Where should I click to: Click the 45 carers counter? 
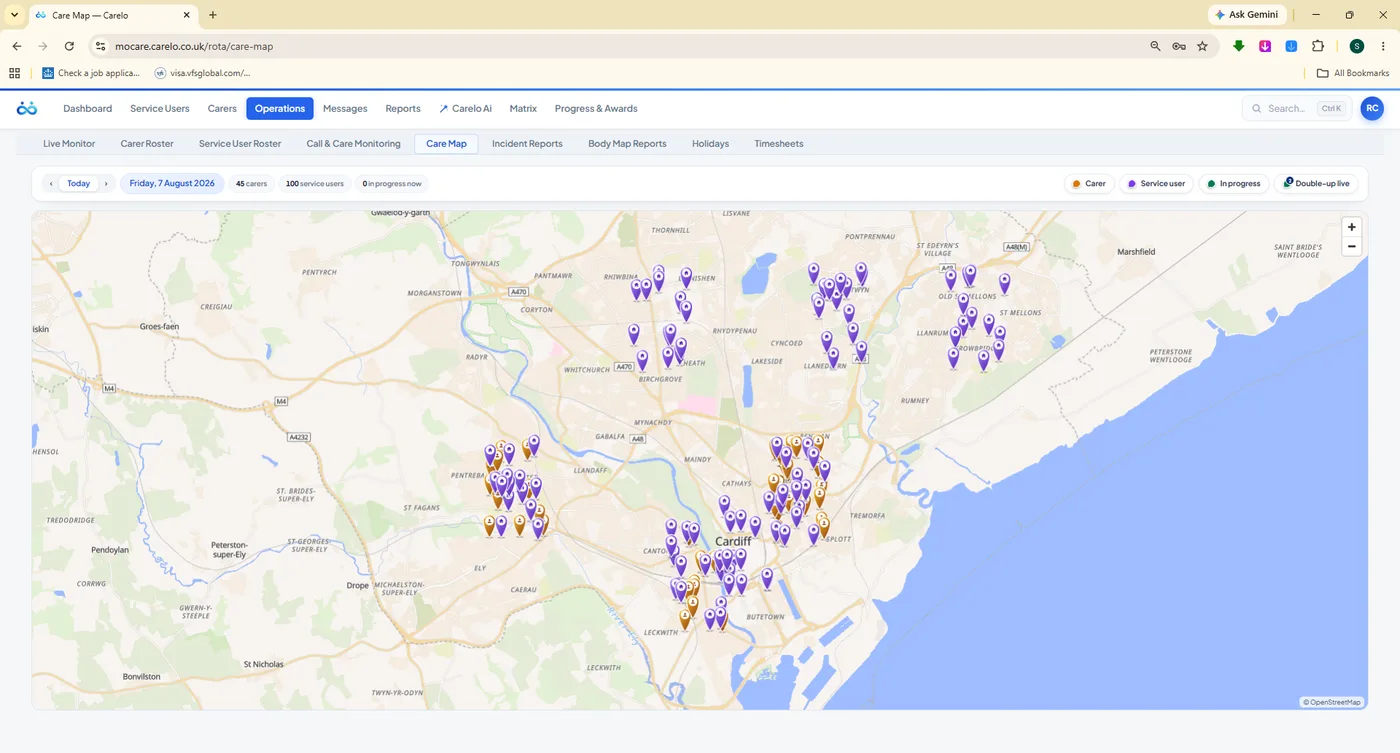252,184
